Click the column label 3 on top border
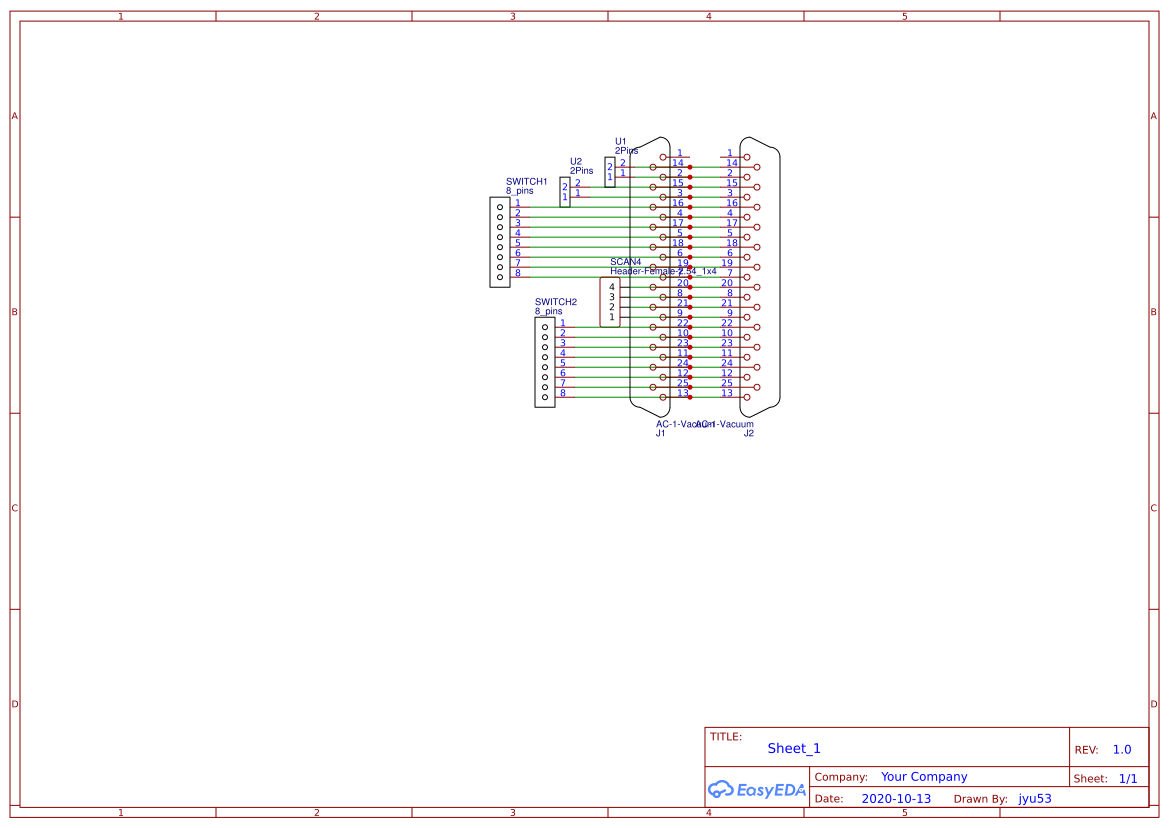This screenshot has height=828, width=1169. coord(511,15)
